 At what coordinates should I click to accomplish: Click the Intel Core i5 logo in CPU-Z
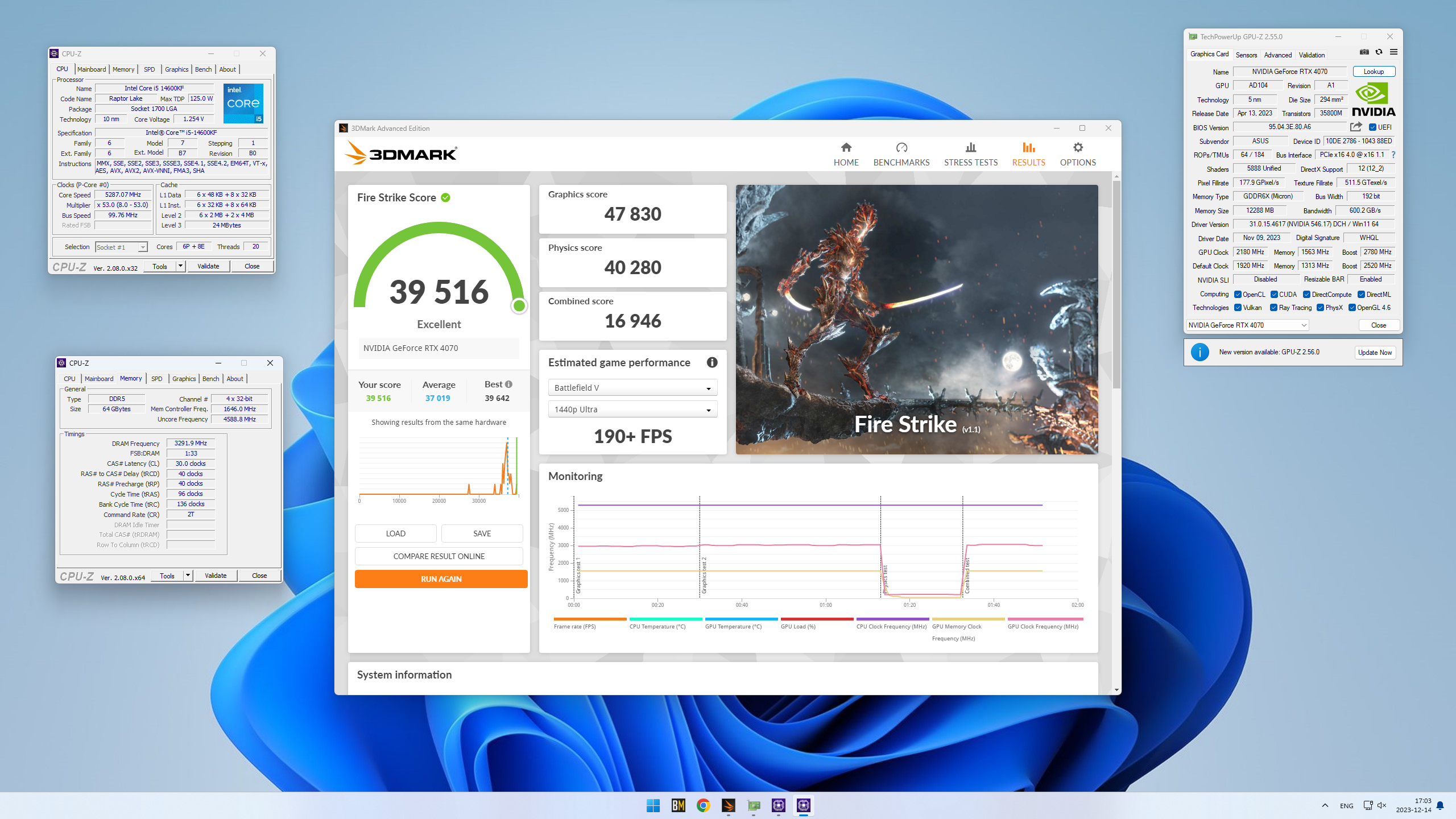click(x=243, y=104)
